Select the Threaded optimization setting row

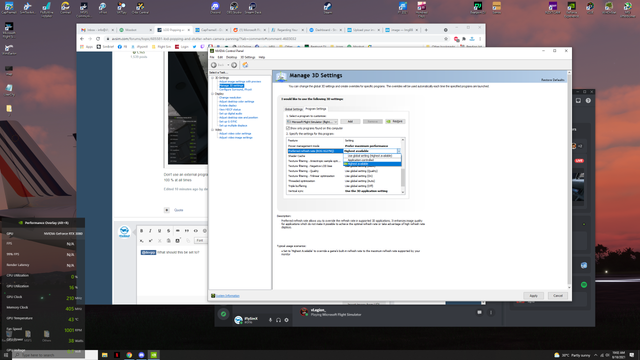coord(344,181)
